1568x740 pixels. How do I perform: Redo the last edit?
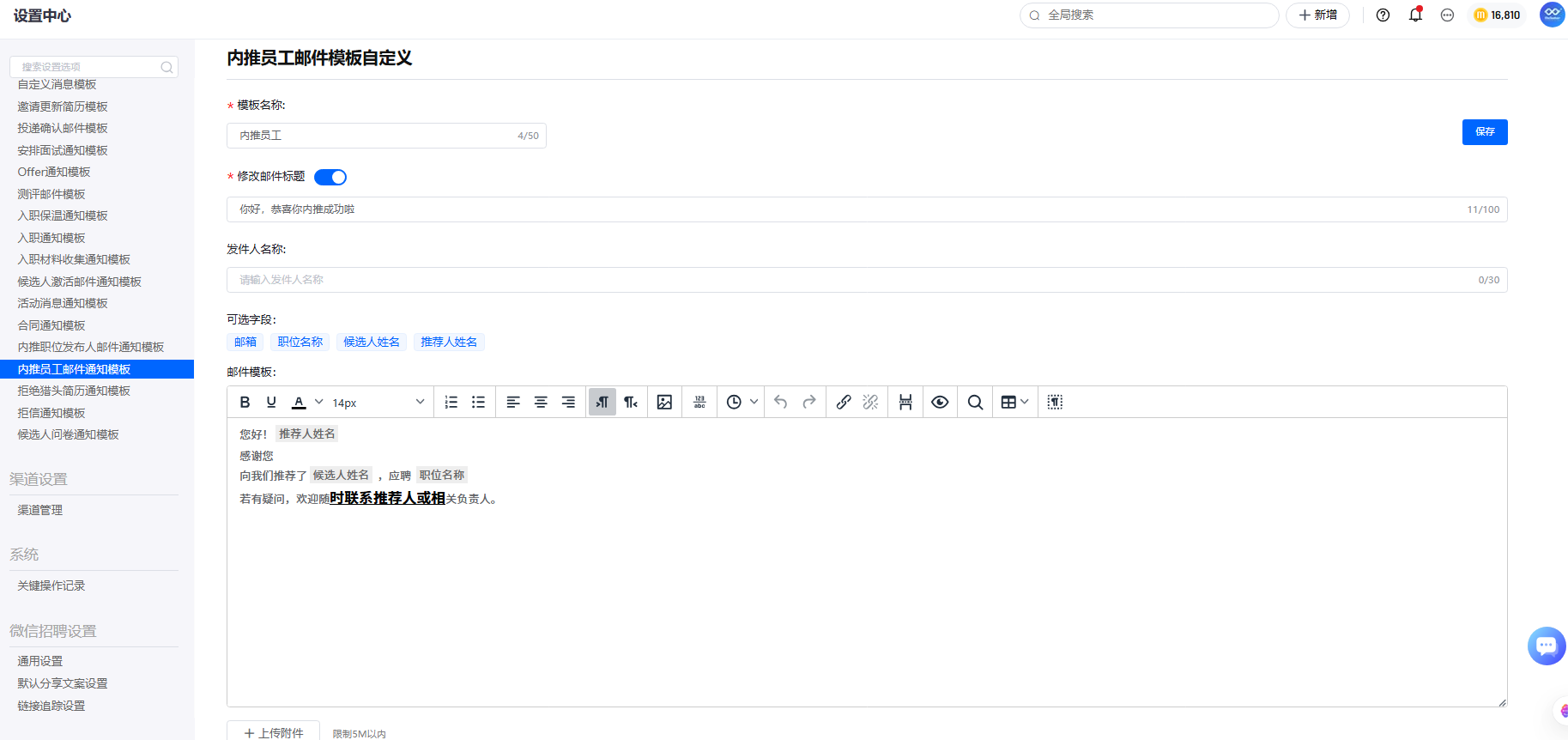pyautogui.click(x=808, y=402)
